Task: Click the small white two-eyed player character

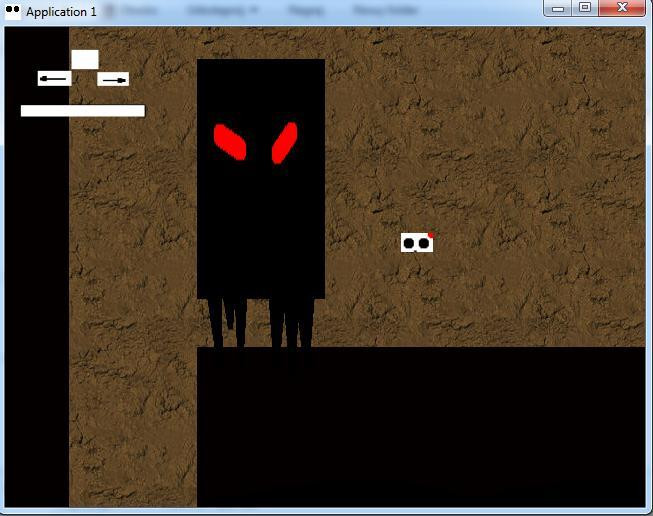Action: 417,242
